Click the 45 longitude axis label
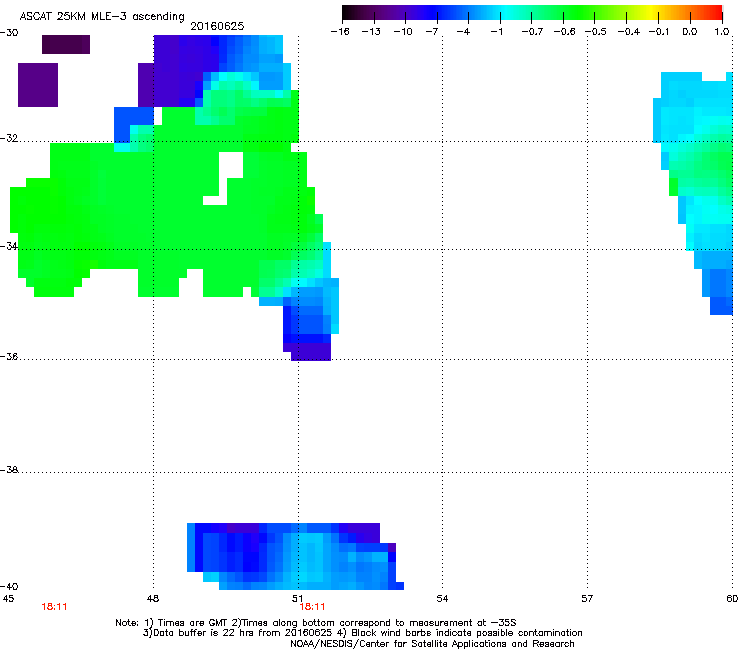Screen dimensions: 740x650 click(x=8, y=599)
